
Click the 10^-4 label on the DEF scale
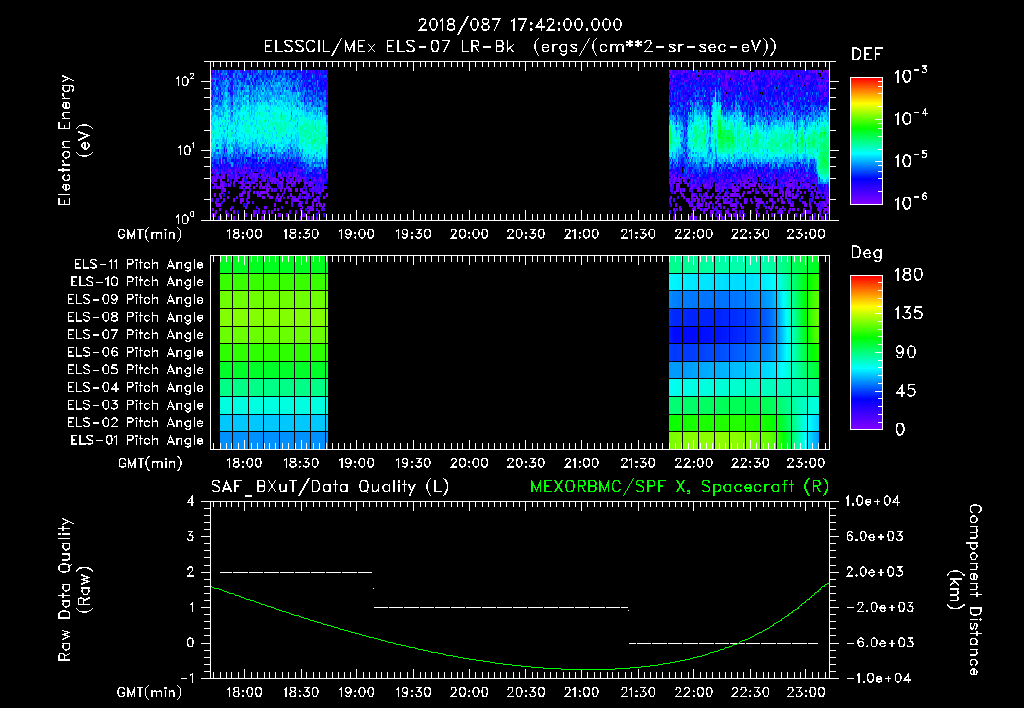tap(911, 117)
